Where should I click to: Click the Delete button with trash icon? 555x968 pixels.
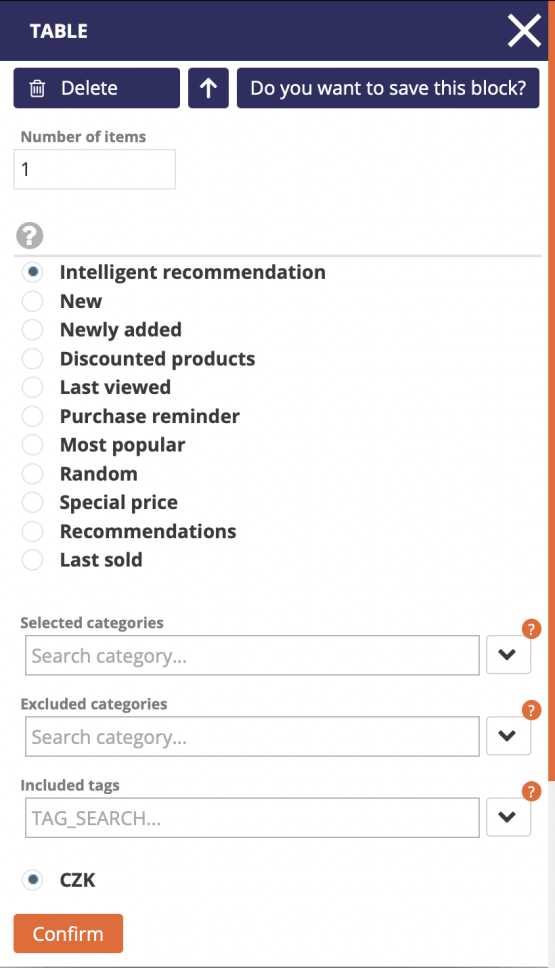(x=96, y=88)
